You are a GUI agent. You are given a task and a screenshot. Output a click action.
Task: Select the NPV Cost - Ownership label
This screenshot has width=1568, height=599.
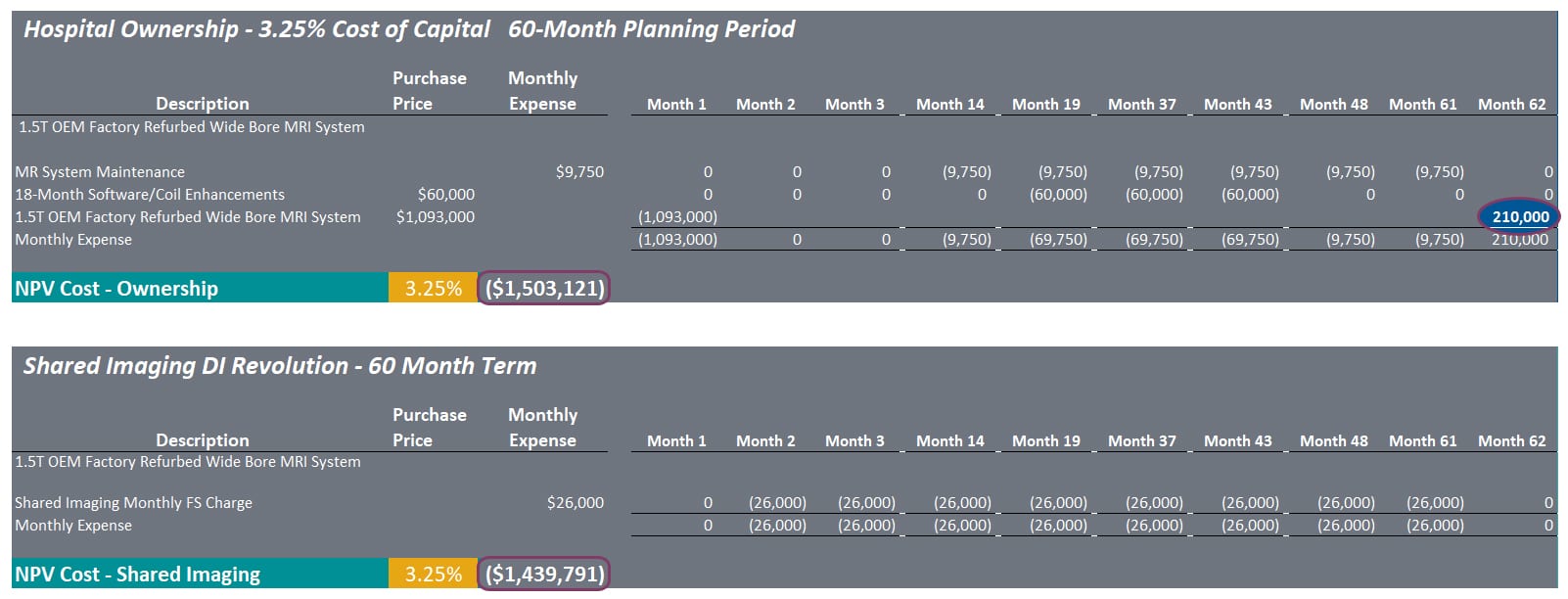click(116, 288)
